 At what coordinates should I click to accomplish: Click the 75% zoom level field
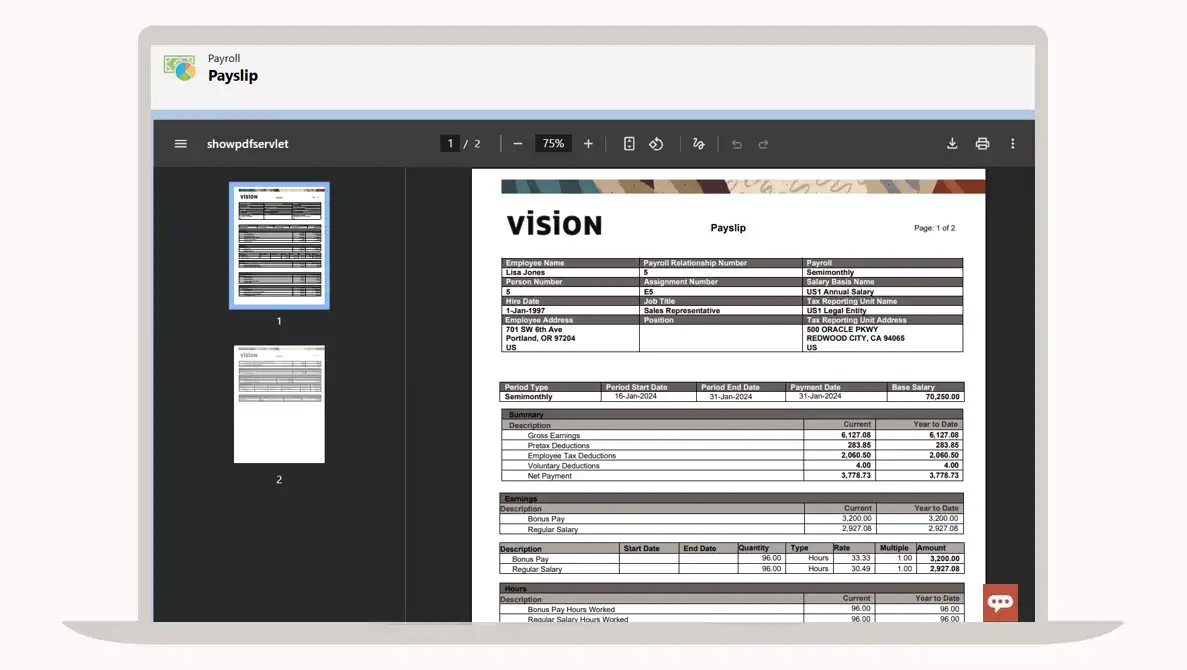point(553,144)
